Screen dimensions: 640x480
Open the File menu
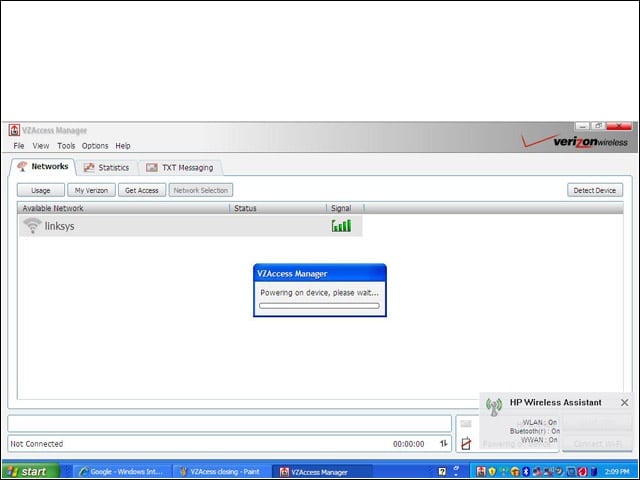[19, 146]
